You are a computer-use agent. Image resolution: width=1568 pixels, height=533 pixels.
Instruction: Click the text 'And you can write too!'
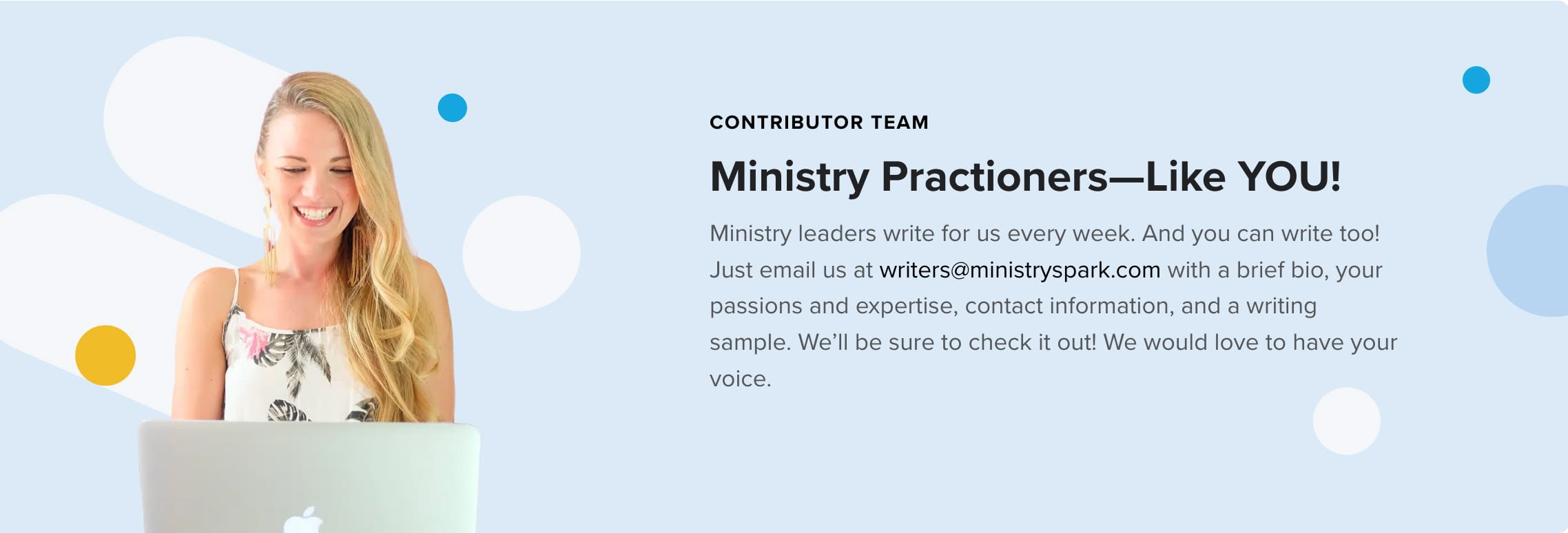tap(1261, 233)
